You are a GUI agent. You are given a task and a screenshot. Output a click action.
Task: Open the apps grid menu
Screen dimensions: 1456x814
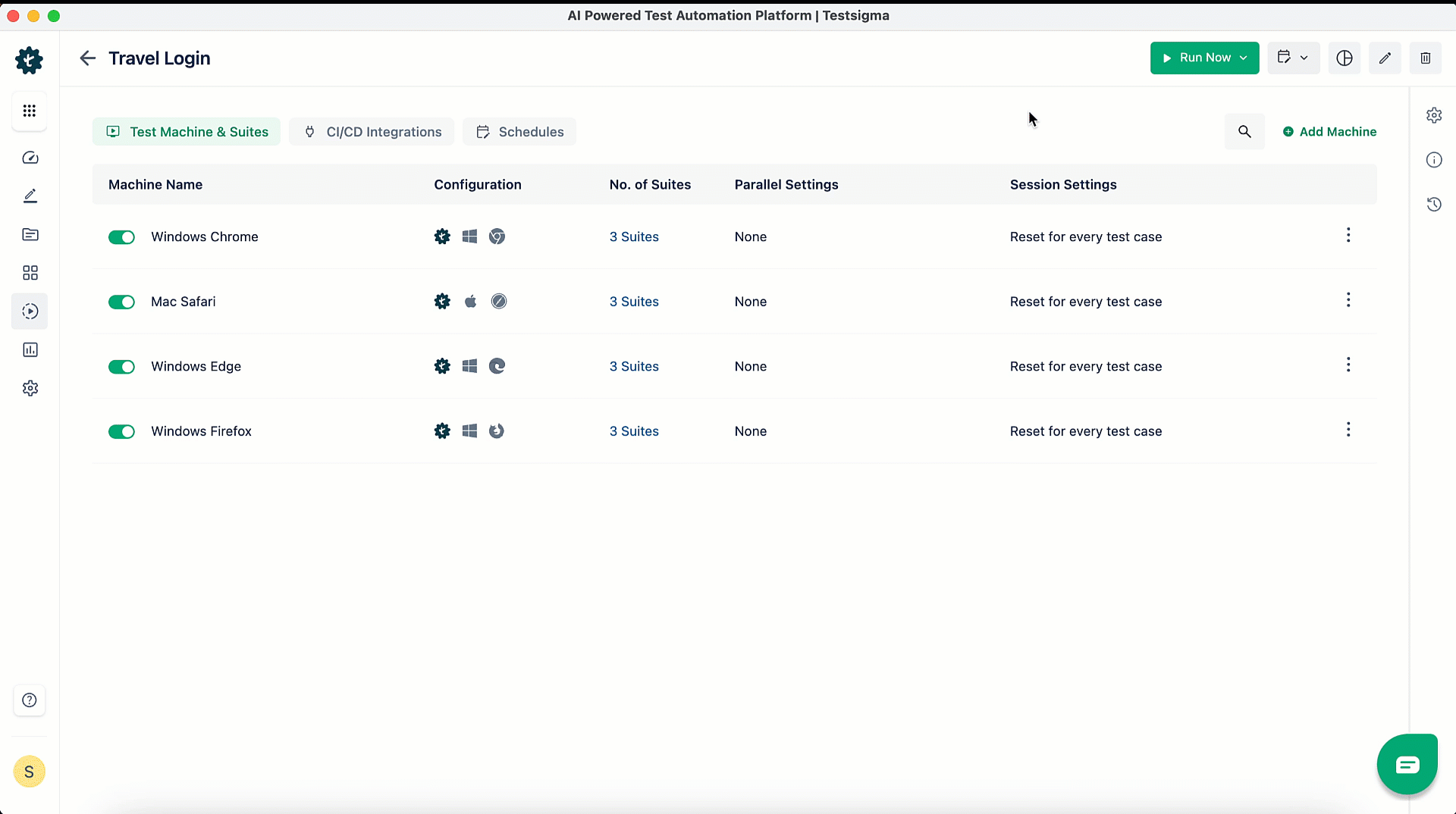point(30,111)
